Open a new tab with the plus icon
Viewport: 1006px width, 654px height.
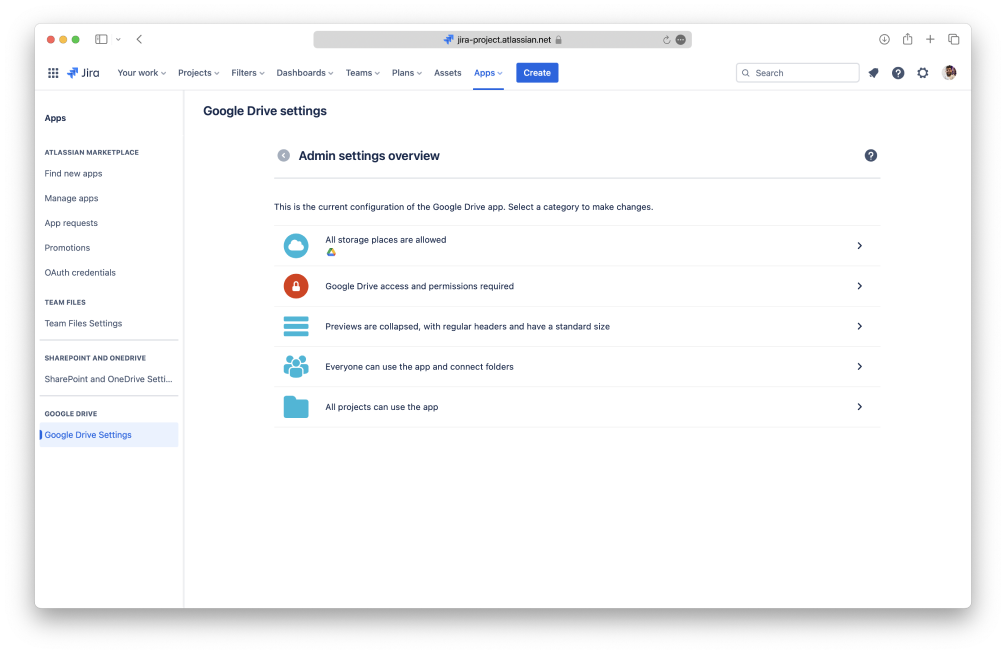(x=930, y=40)
